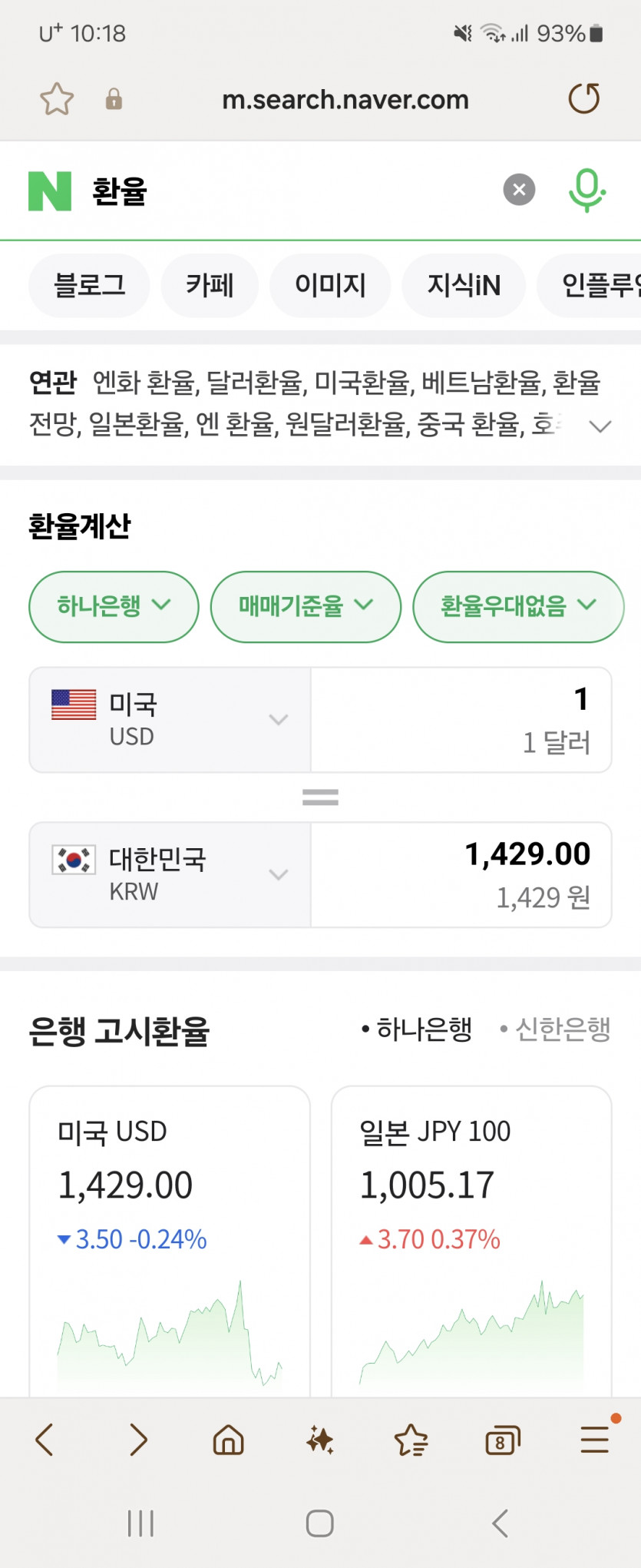The image size is (641, 1568).
Task: Open the 엔화 환율 related search
Action: (x=144, y=382)
